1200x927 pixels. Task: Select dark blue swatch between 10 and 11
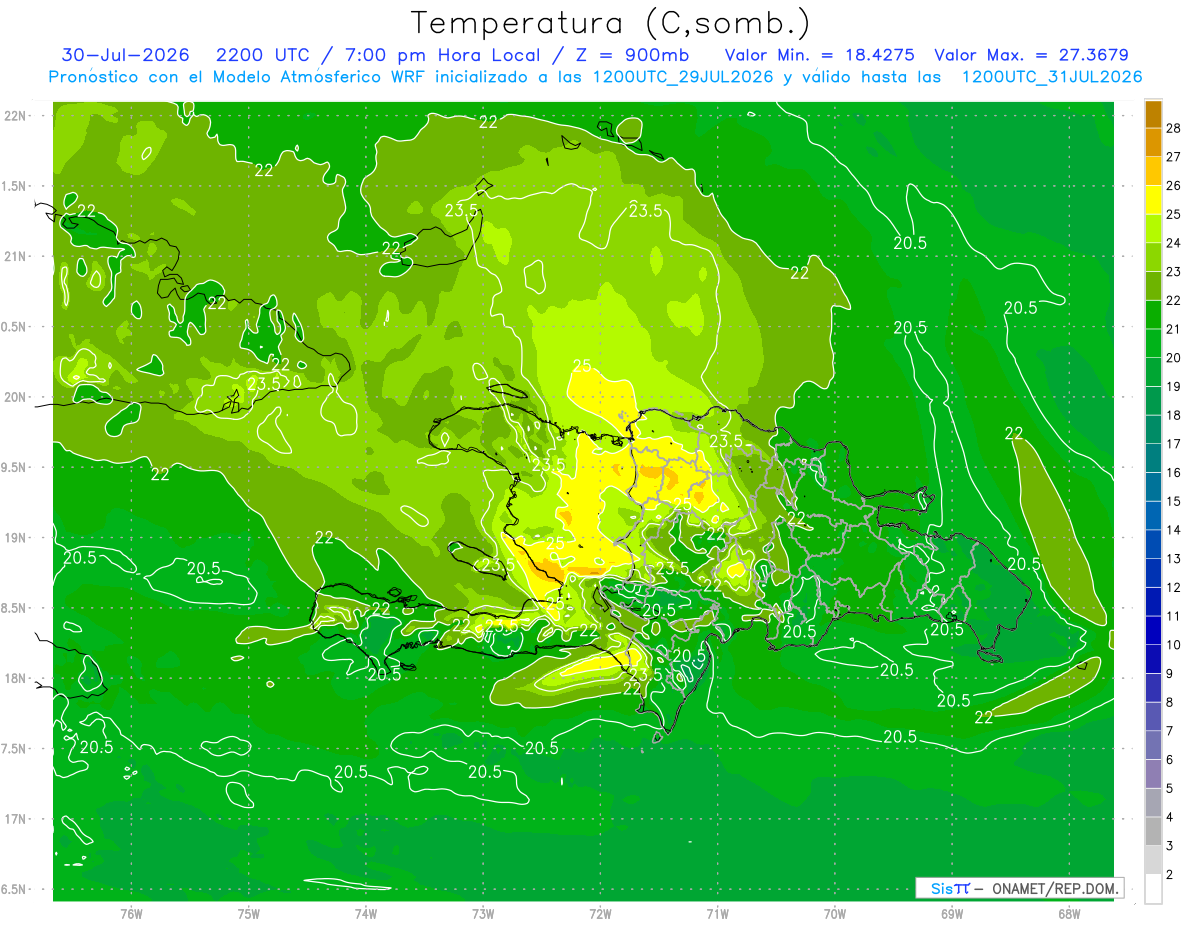point(1153,630)
